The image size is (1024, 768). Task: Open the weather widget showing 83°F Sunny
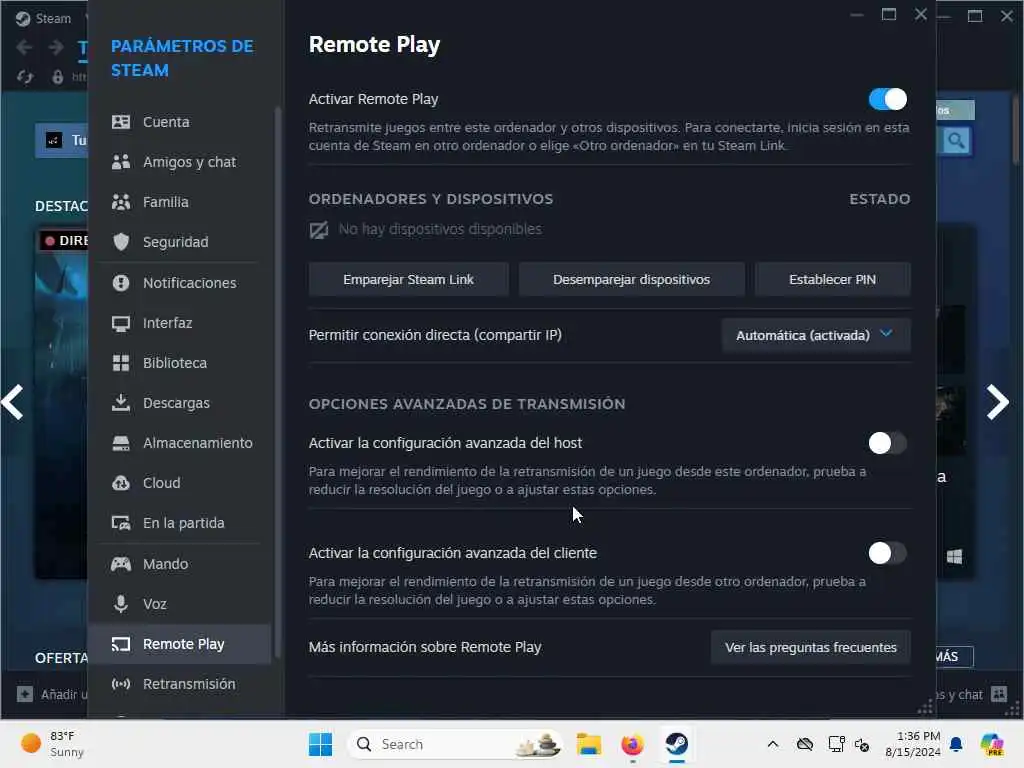[52, 744]
